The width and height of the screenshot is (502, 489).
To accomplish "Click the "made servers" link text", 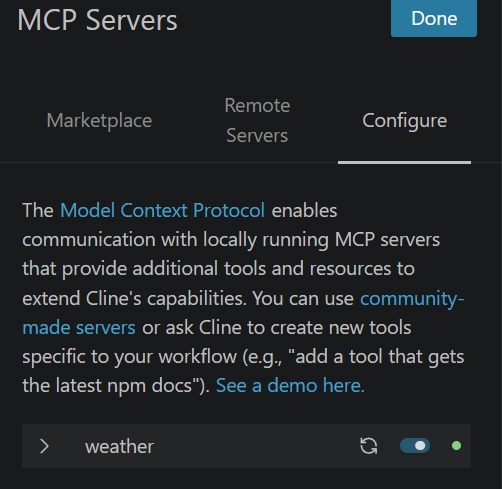I will 79,328.
